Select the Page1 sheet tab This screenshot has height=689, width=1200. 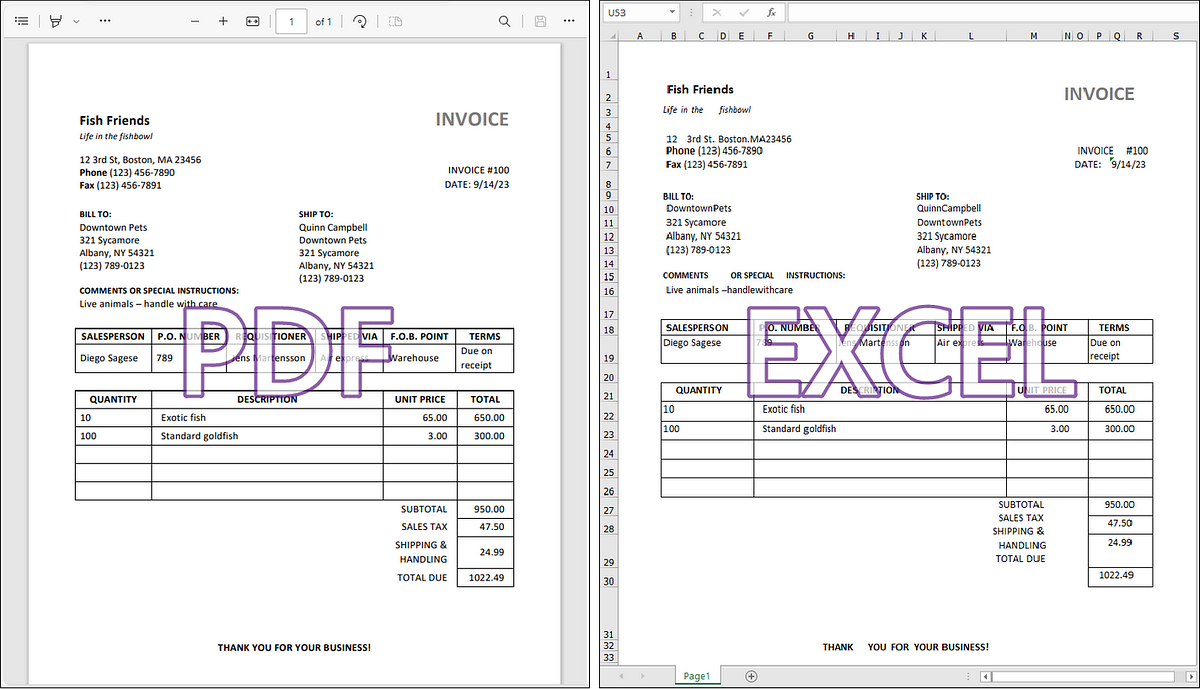tap(697, 675)
